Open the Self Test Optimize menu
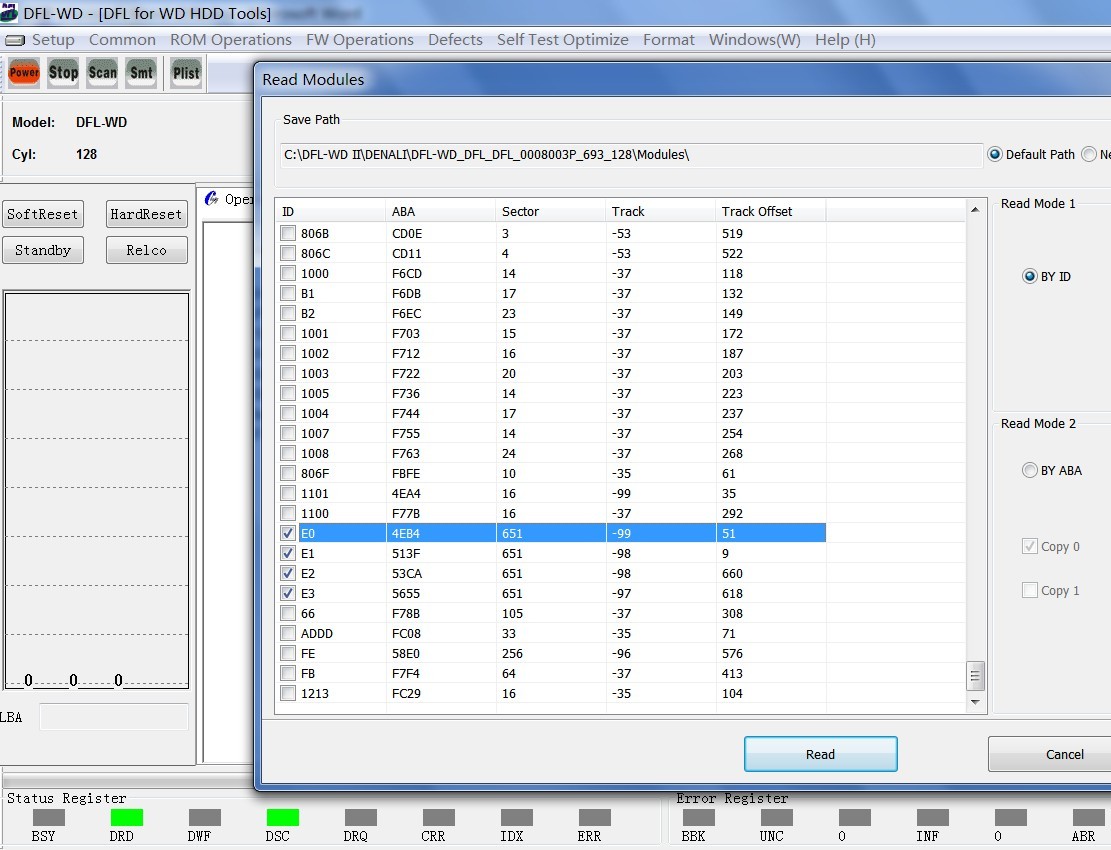Viewport: 1111px width, 850px height. [563, 40]
